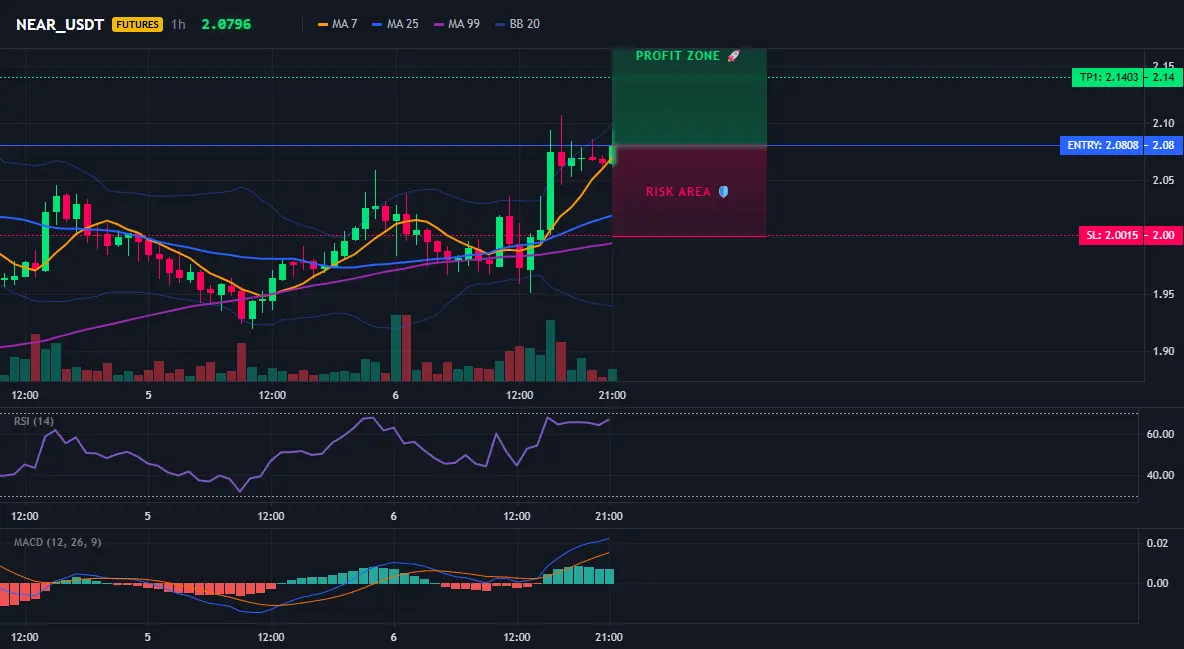Click the ENTRY: 2.0808 price tag
The width and height of the screenshot is (1184, 649).
click(x=1102, y=145)
